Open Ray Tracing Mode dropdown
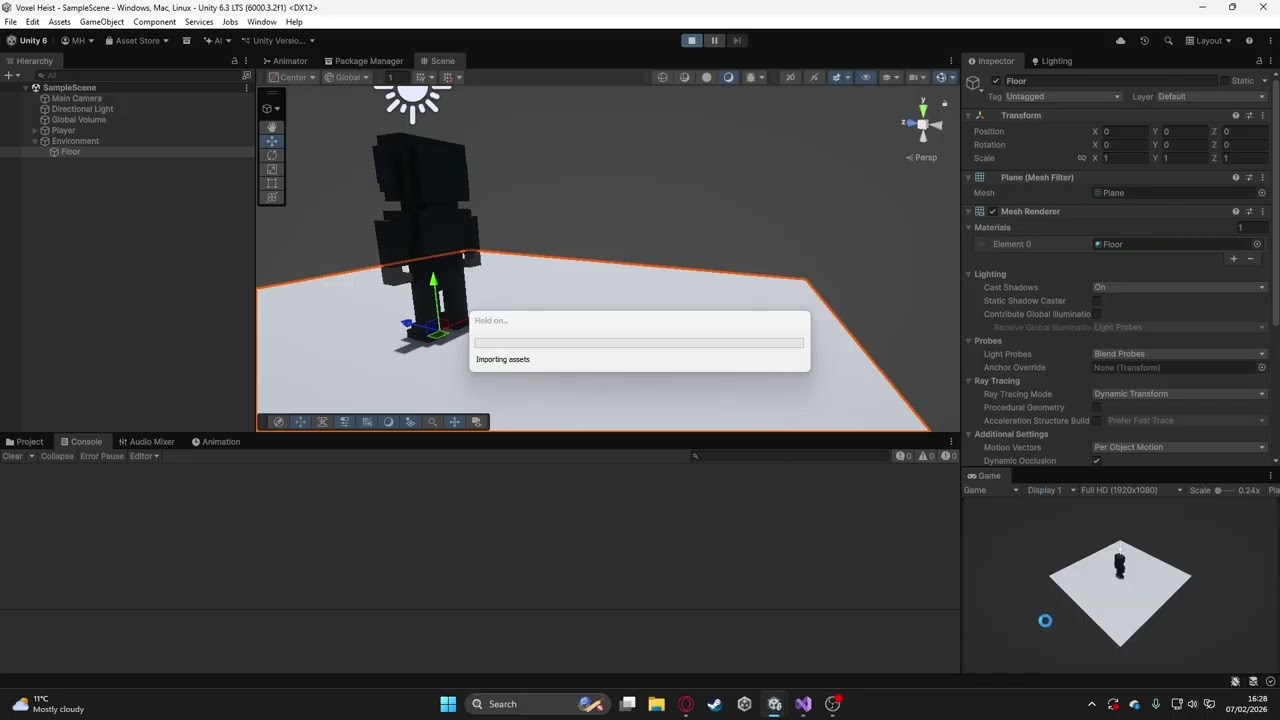This screenshot has width=1280, height=720. (x=1179, y=394)
